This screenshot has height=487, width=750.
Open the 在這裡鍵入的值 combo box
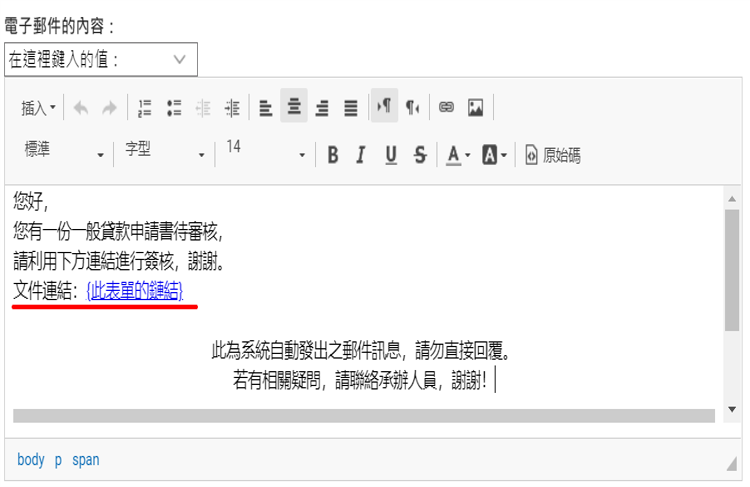[x=101, y=59]
